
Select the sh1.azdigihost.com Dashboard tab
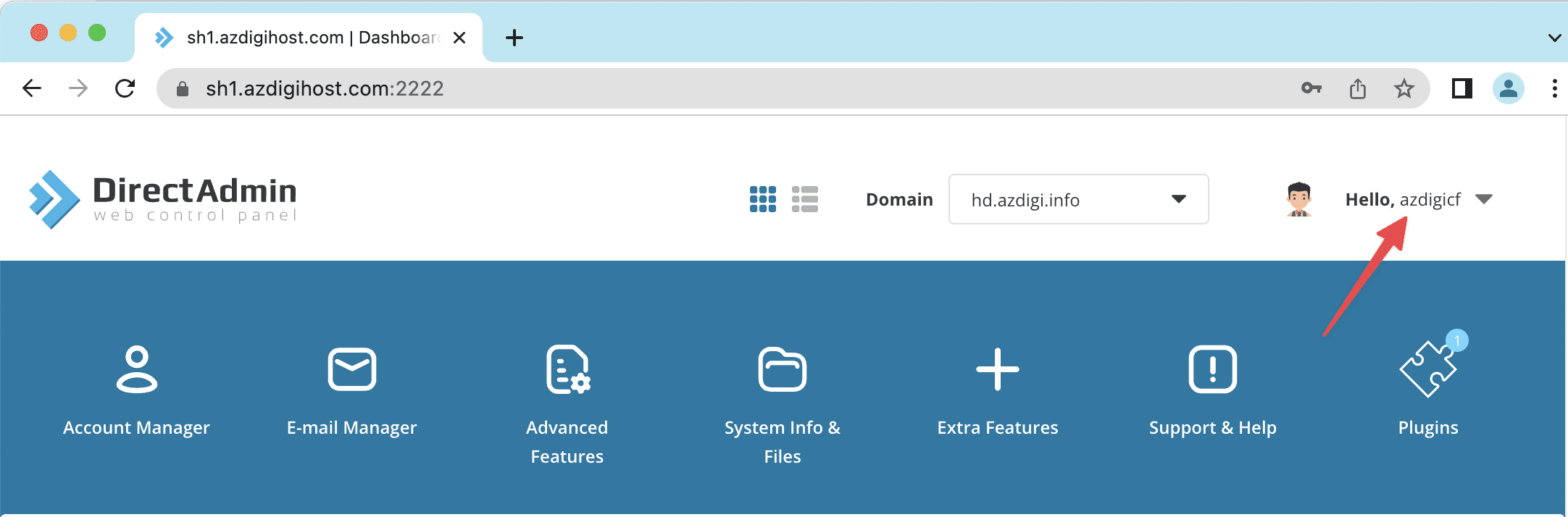click(x=308, y=38)
